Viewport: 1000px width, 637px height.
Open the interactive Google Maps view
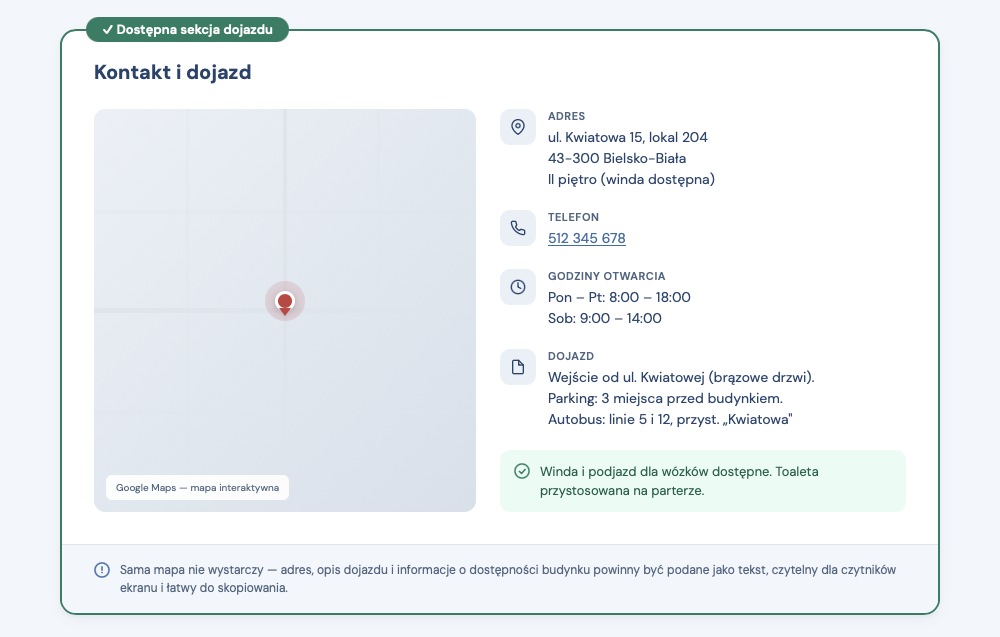click(285, 310)
